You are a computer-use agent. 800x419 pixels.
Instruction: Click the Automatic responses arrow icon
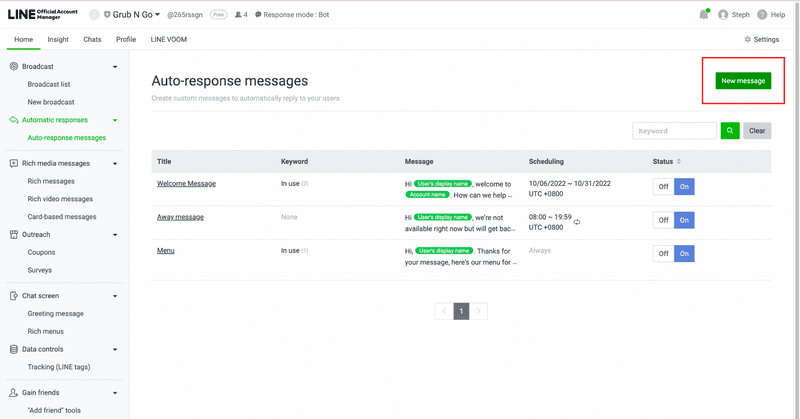point(14,120)
